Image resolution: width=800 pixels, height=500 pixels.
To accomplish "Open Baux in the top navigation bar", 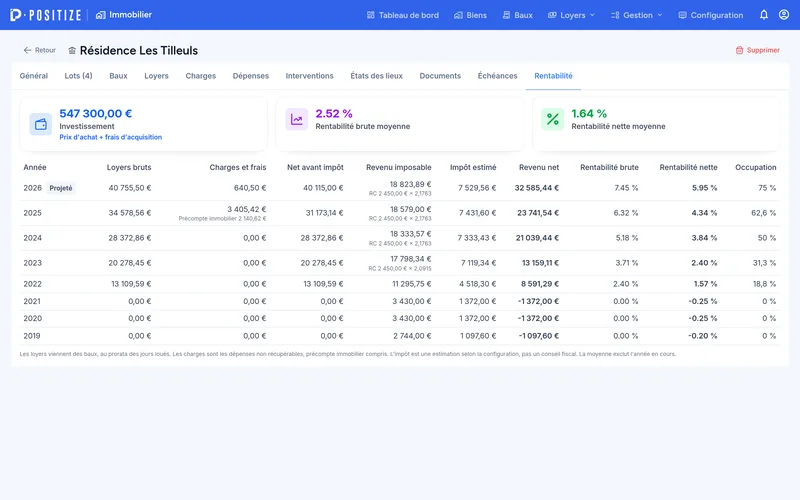I will click(x=517, y=15).
